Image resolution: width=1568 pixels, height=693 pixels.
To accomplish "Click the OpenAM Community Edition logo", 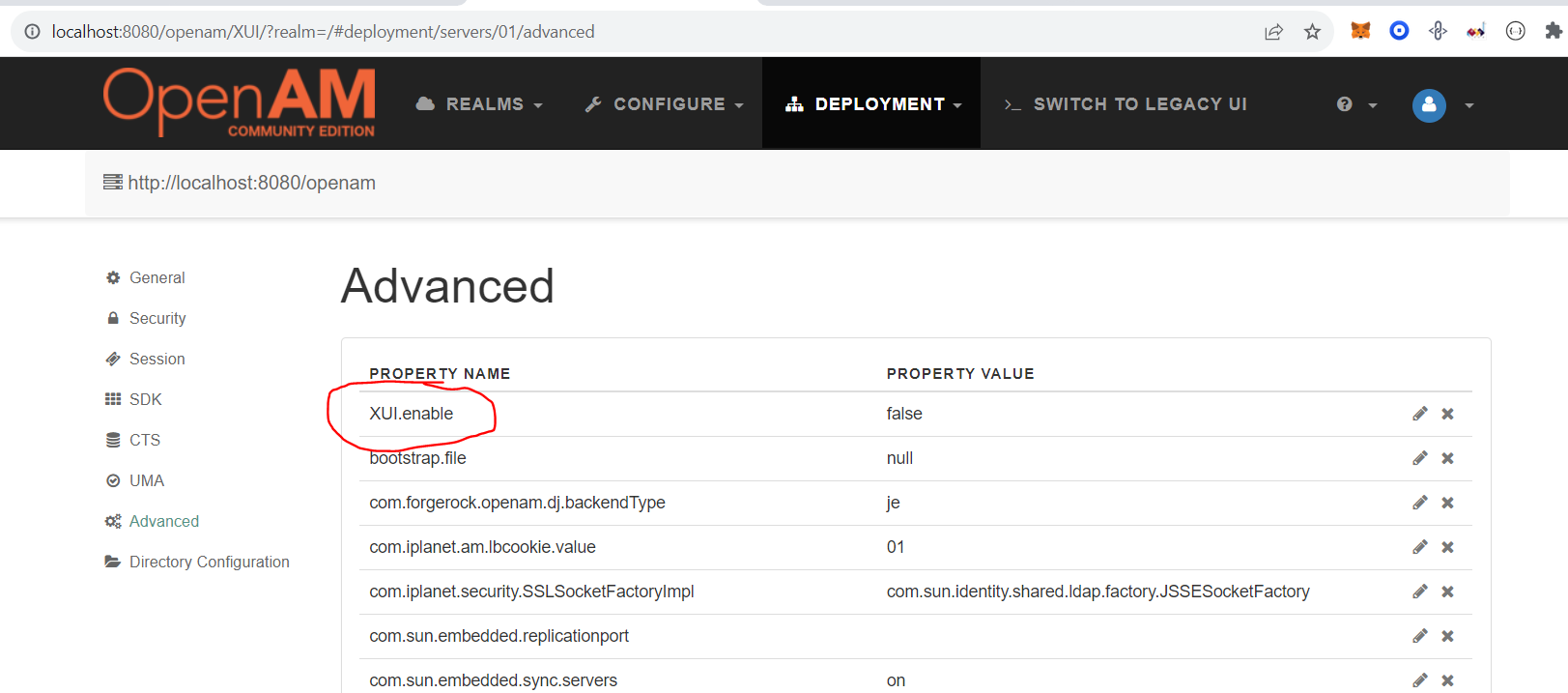I will [x=240, y=102].
